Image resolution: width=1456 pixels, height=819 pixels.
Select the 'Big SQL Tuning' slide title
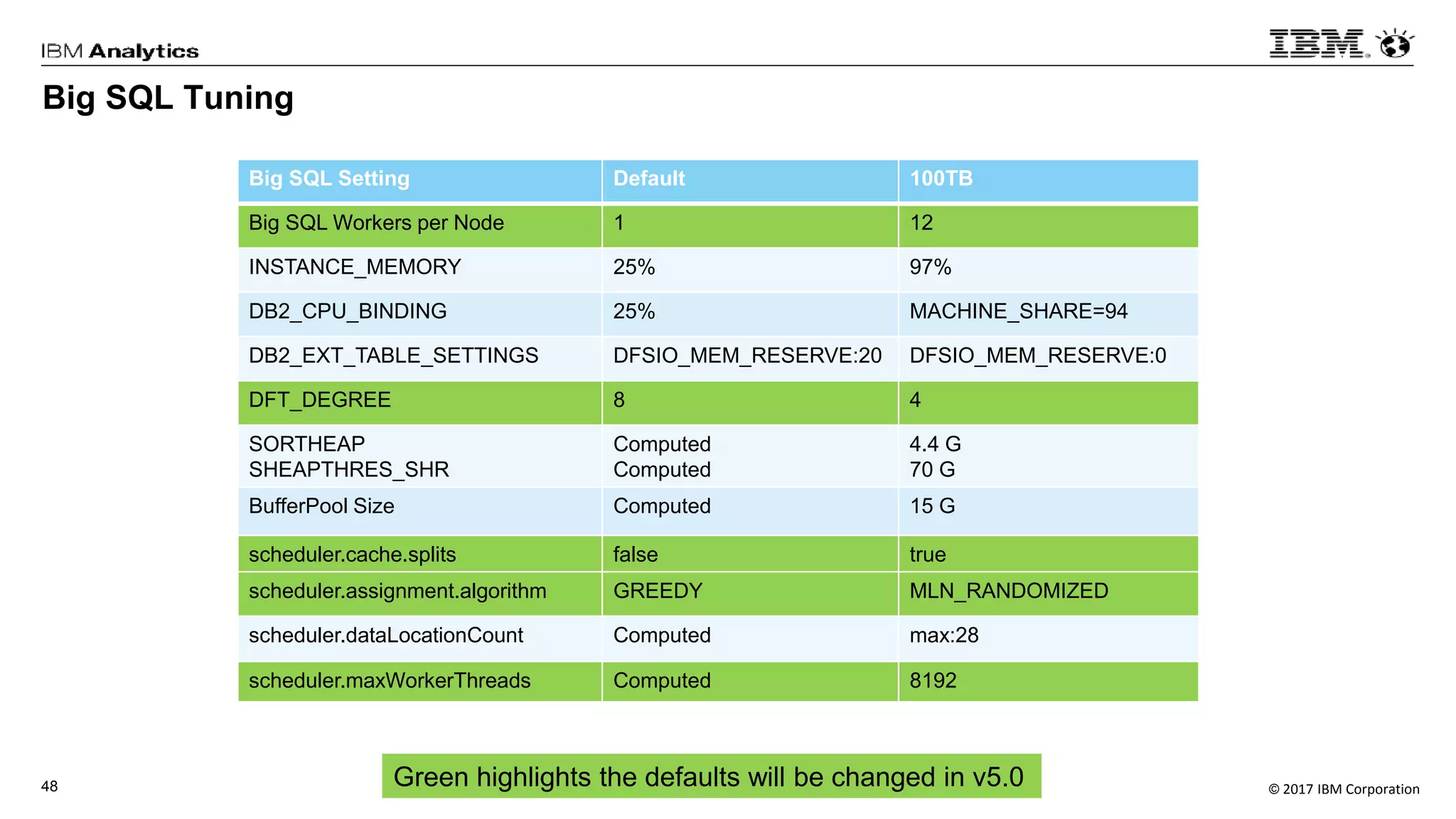coord(168,97)
